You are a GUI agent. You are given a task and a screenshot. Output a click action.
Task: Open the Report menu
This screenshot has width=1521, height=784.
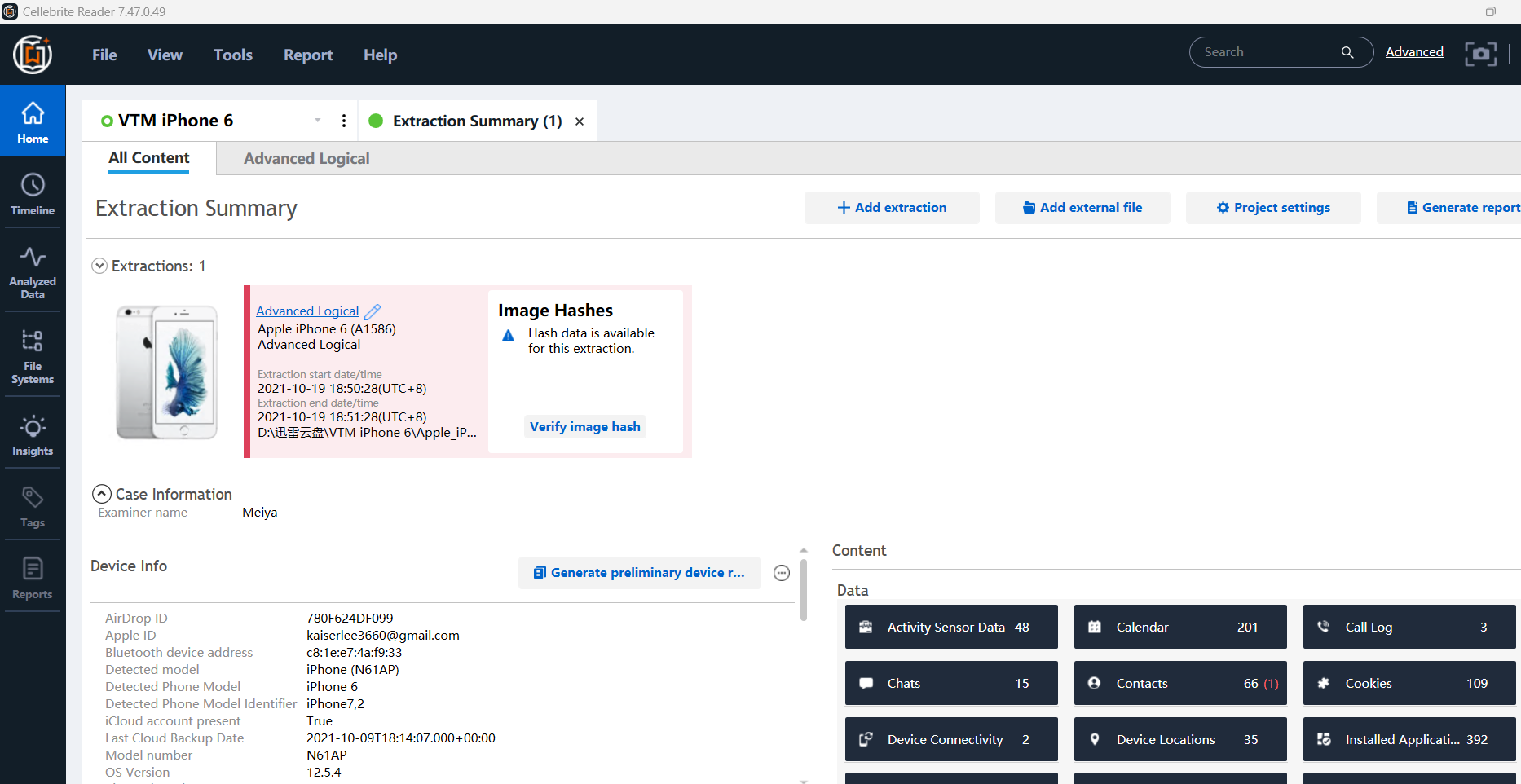(308, 55)
